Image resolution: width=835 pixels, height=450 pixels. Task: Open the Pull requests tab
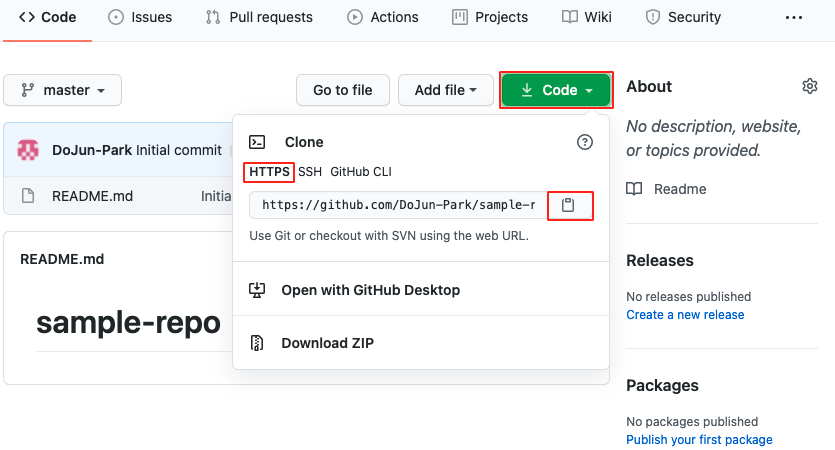(259, 17)
